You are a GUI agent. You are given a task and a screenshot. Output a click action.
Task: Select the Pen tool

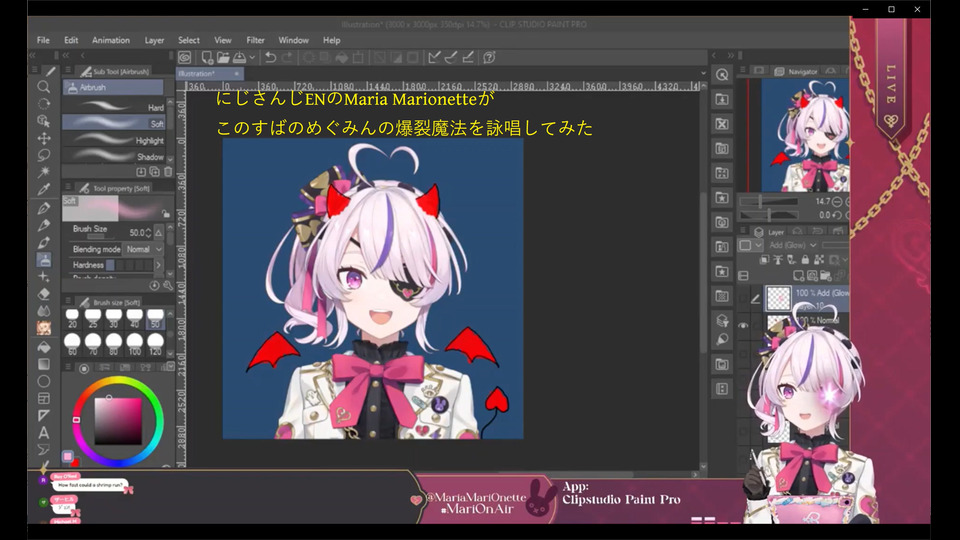[x=43, y=208]
